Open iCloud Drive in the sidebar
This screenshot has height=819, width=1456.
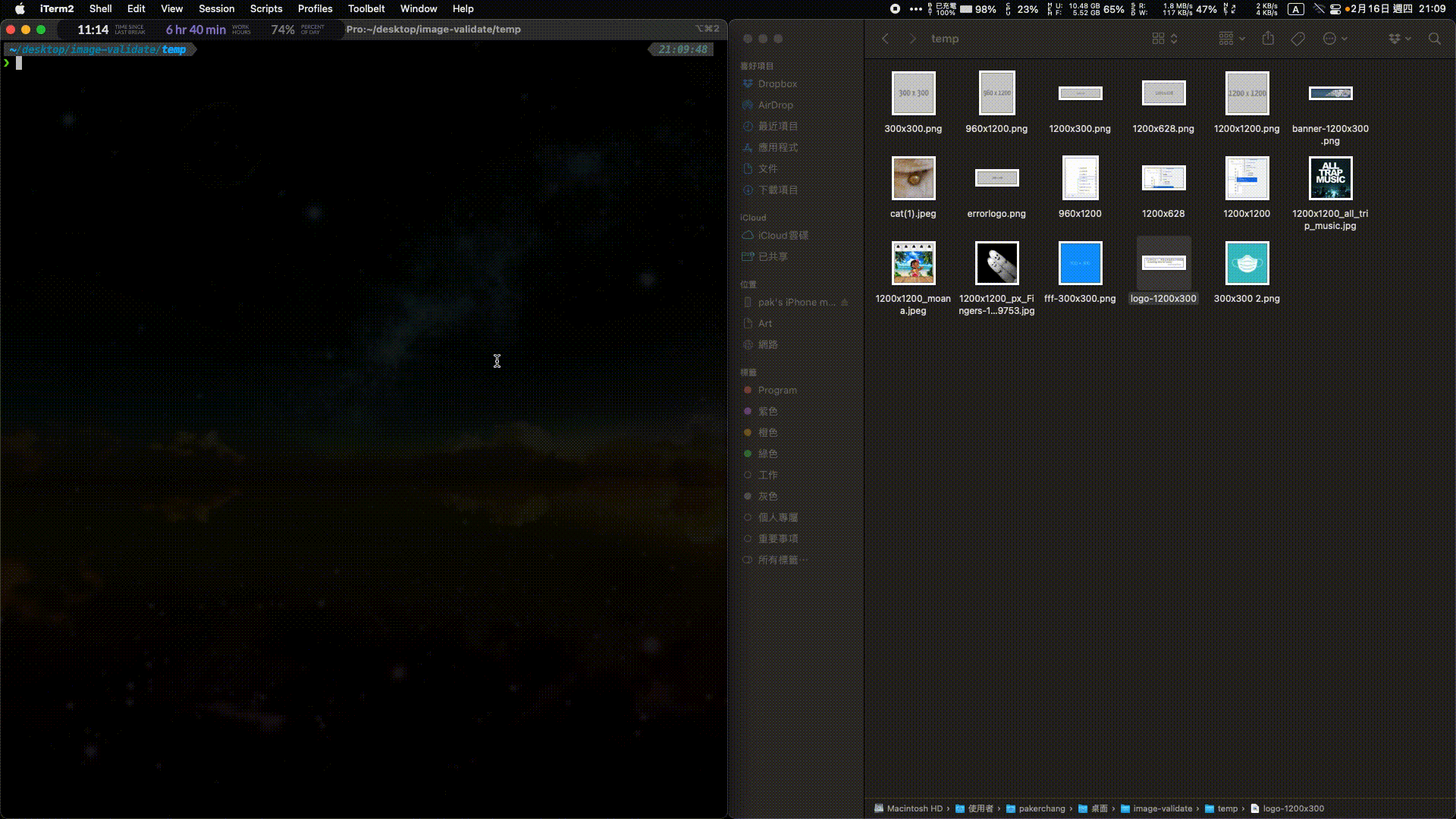click(x=783, y=236)
